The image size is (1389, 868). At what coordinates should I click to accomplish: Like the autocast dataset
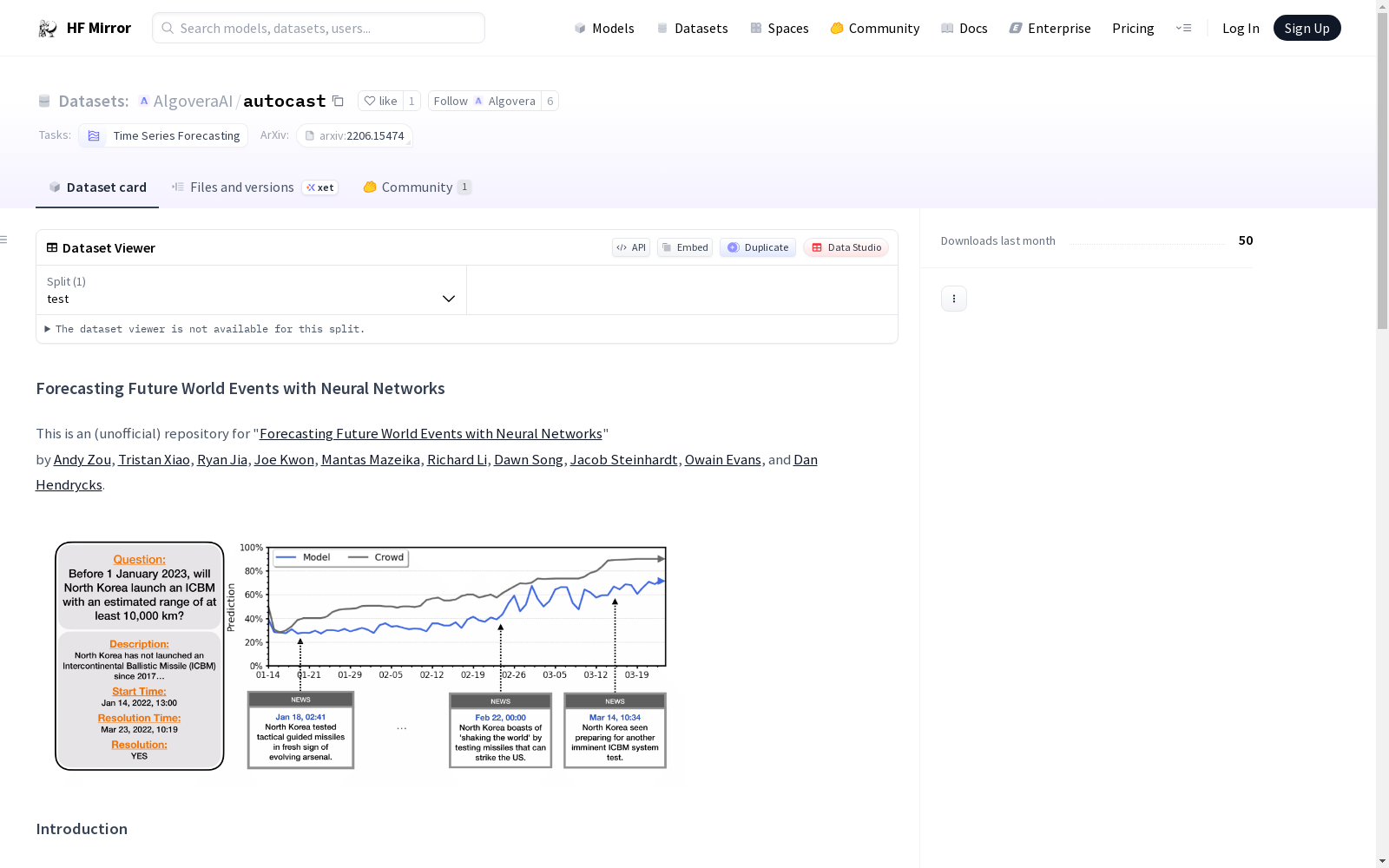(x=380, y=101)
